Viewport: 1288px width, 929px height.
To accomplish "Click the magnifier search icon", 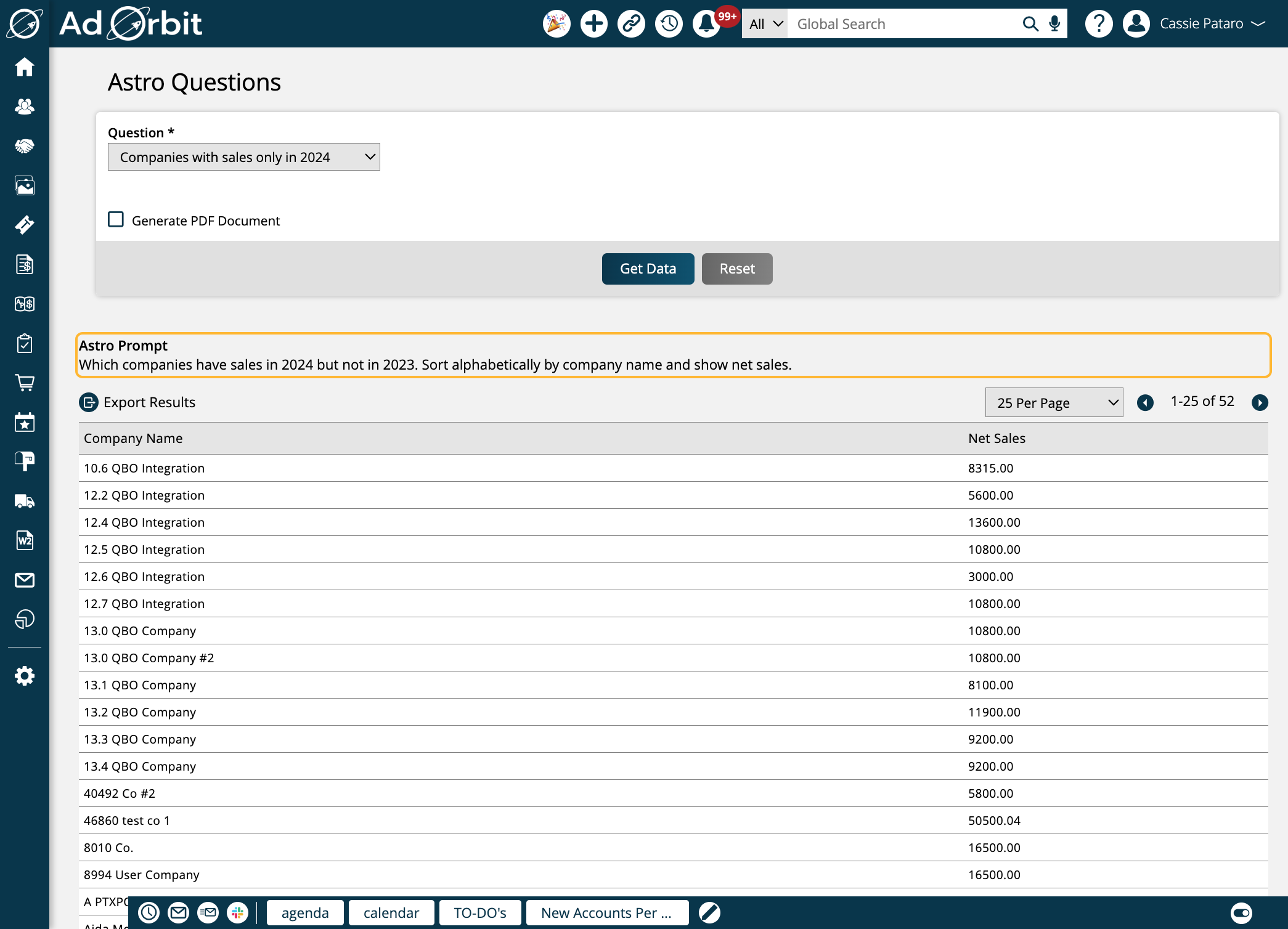I will (x=1030, y=24).
